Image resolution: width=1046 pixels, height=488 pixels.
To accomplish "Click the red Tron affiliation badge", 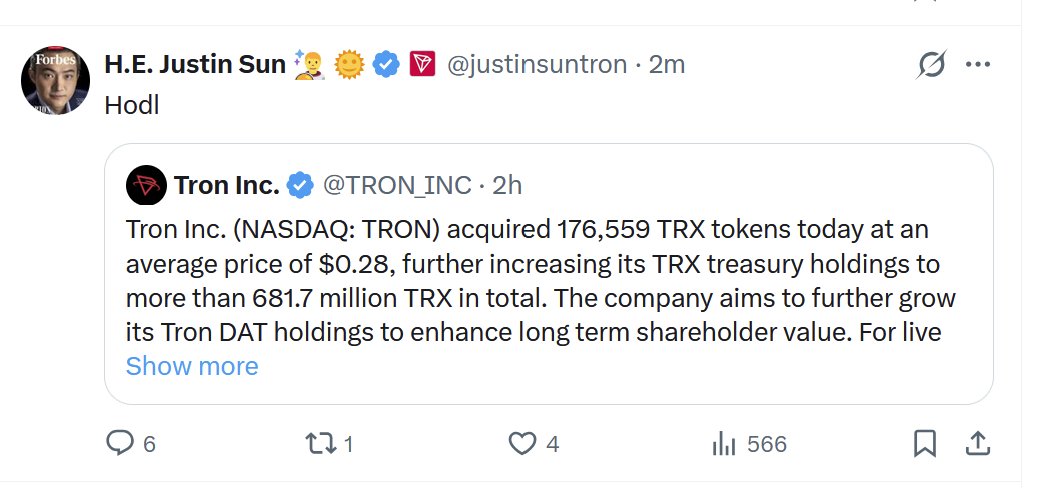I will coord(422,66).
